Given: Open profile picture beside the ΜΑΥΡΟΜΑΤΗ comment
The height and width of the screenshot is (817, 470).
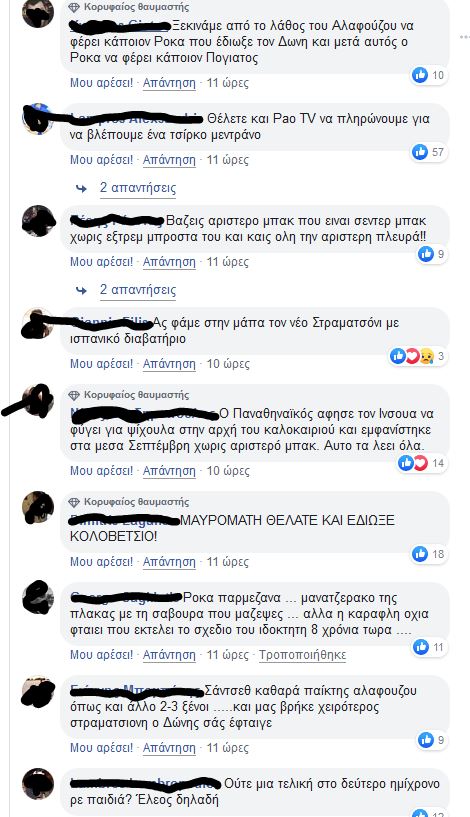Looking at the screenshot, I should 38,506.
